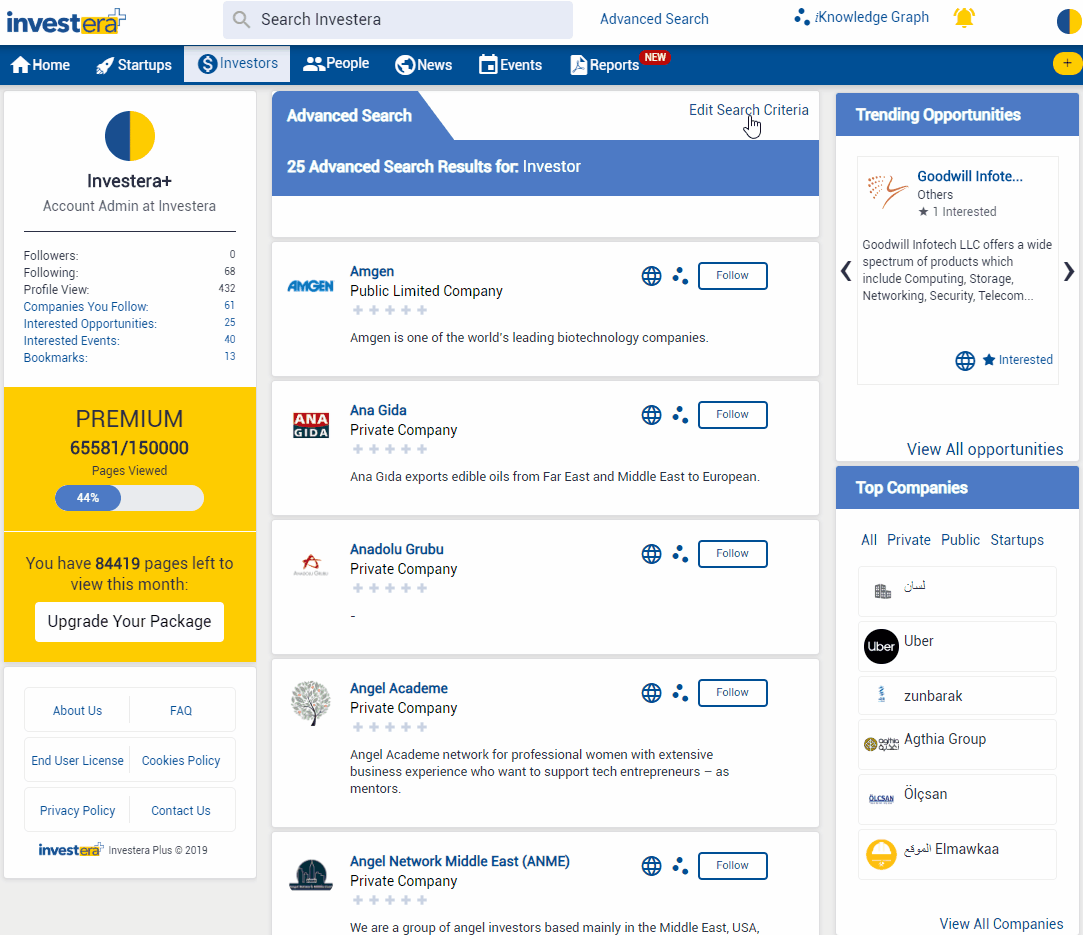
Task: Click View All opportunities link
Action: [x=985, y=450]
